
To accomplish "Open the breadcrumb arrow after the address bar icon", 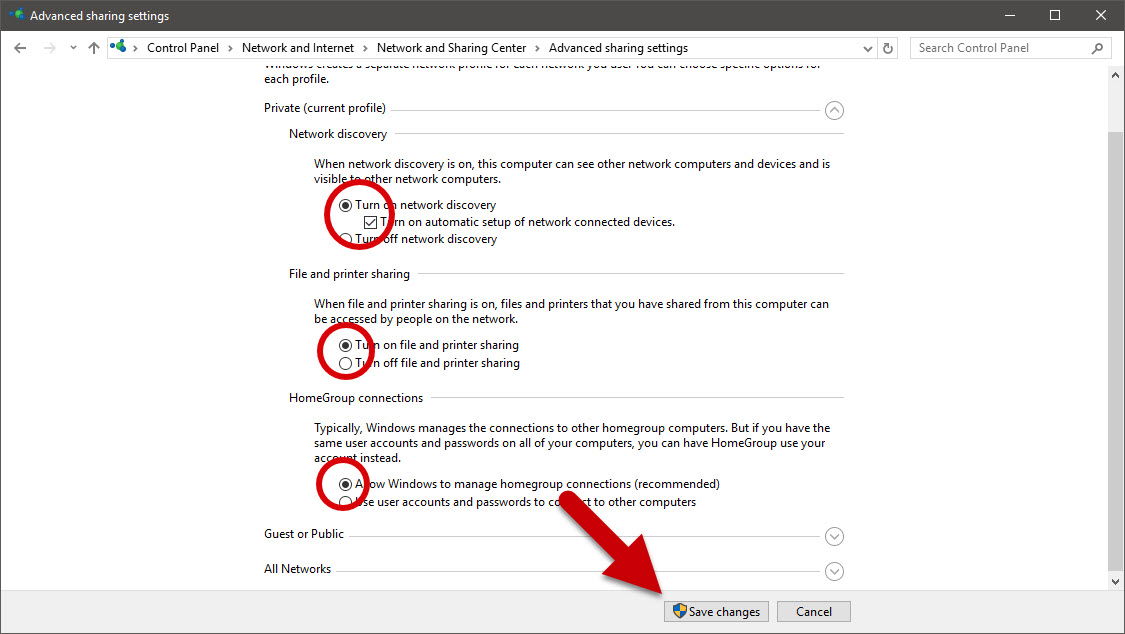I will point(136,48).
